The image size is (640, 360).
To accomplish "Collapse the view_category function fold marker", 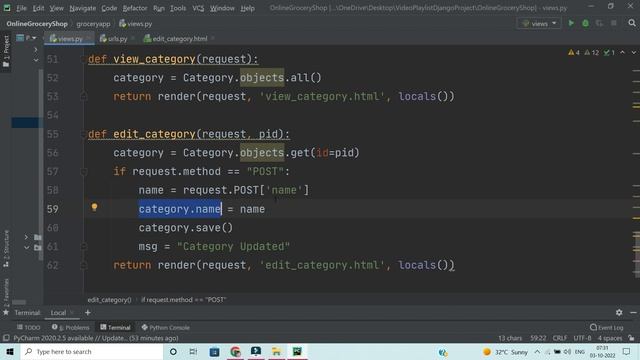I will pos(84,59).
